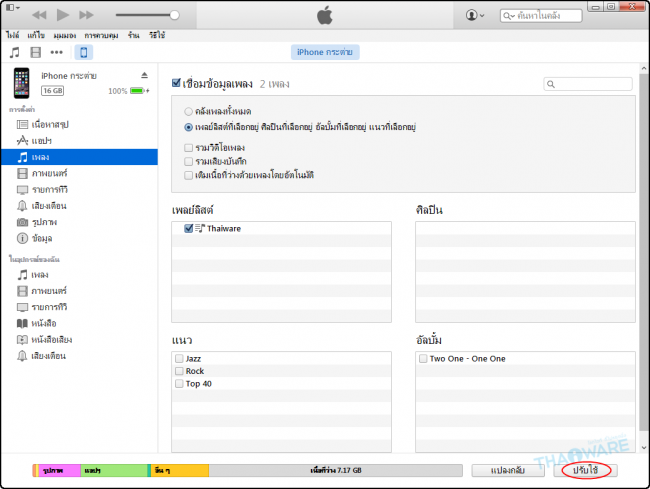650x489 pixels.
Task: Click the vertical scrollbar up arrow
Action: point(644,68)
